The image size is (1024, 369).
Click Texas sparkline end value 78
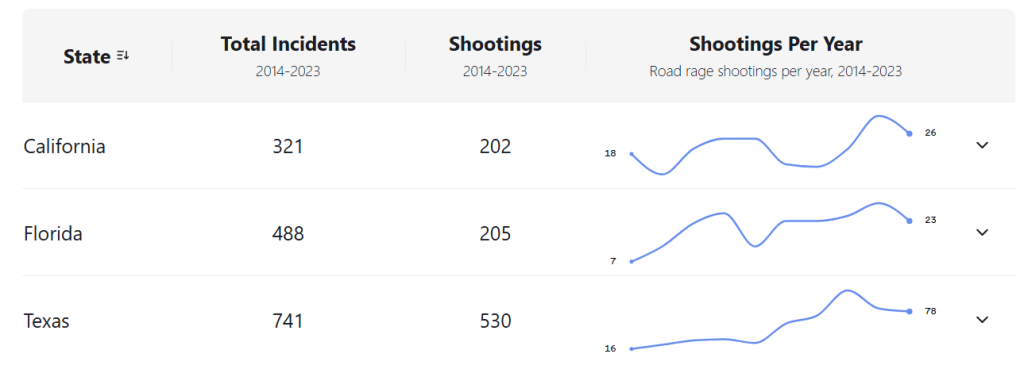point(931,311)
